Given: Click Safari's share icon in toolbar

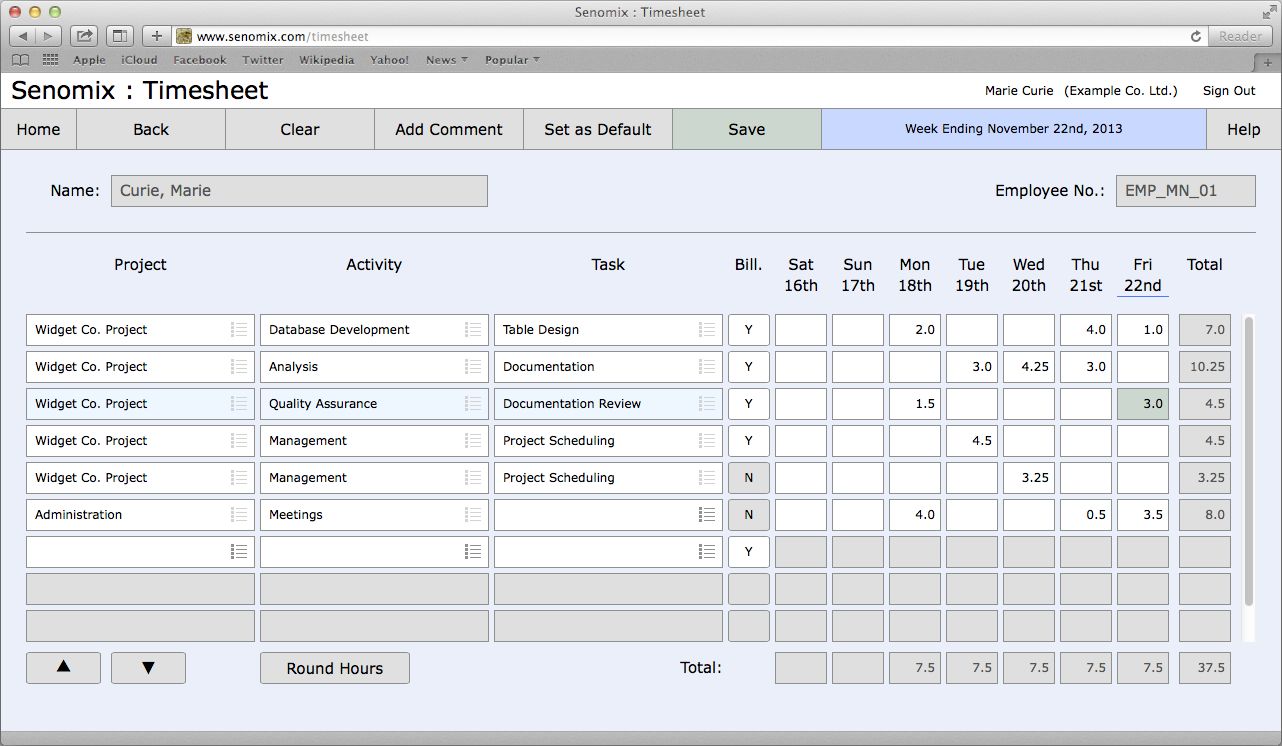Looking at the screenshot, I should [85, 36].
